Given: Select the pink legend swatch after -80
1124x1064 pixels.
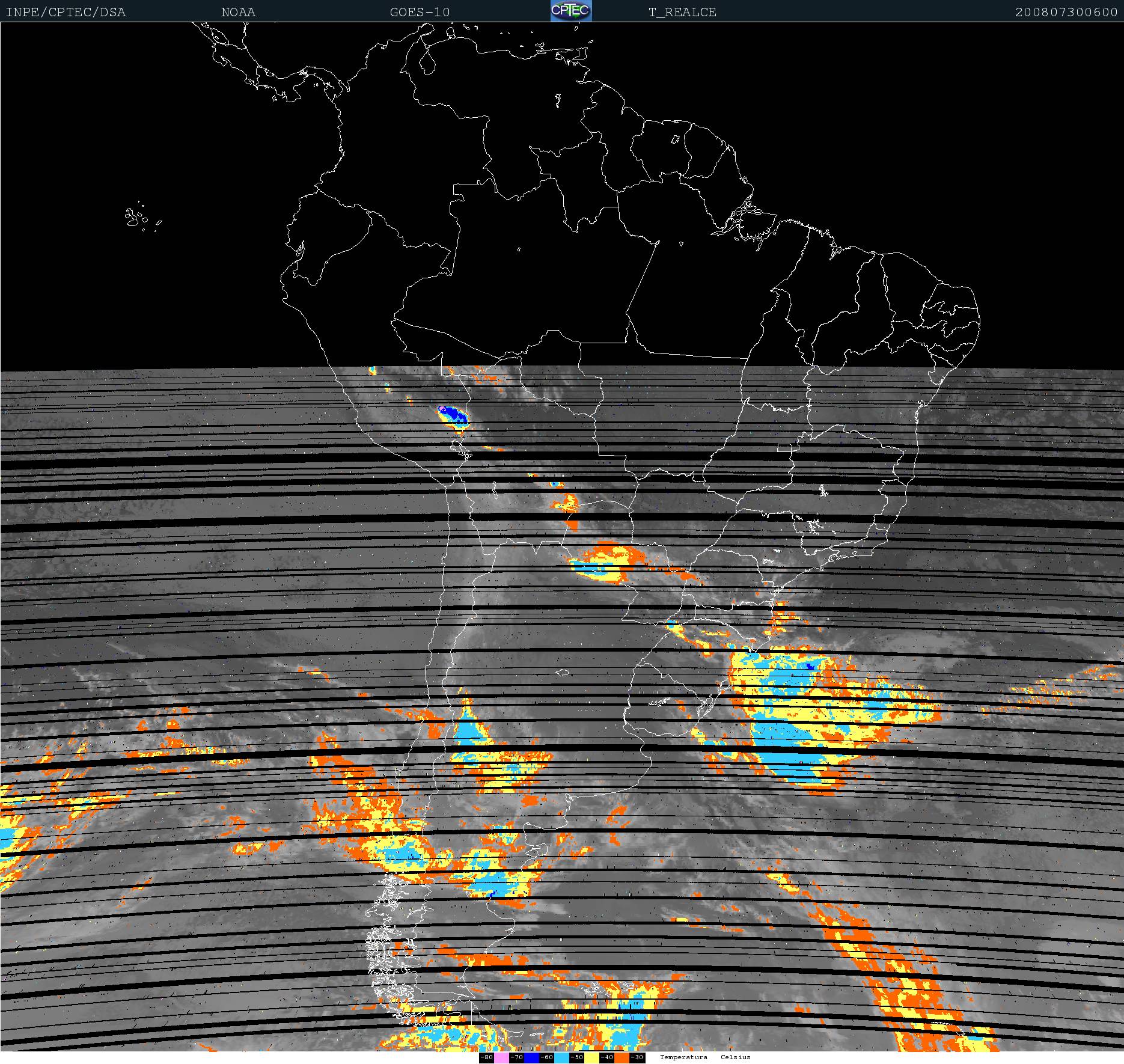Looking at the screenshot, I should 501,1057.
